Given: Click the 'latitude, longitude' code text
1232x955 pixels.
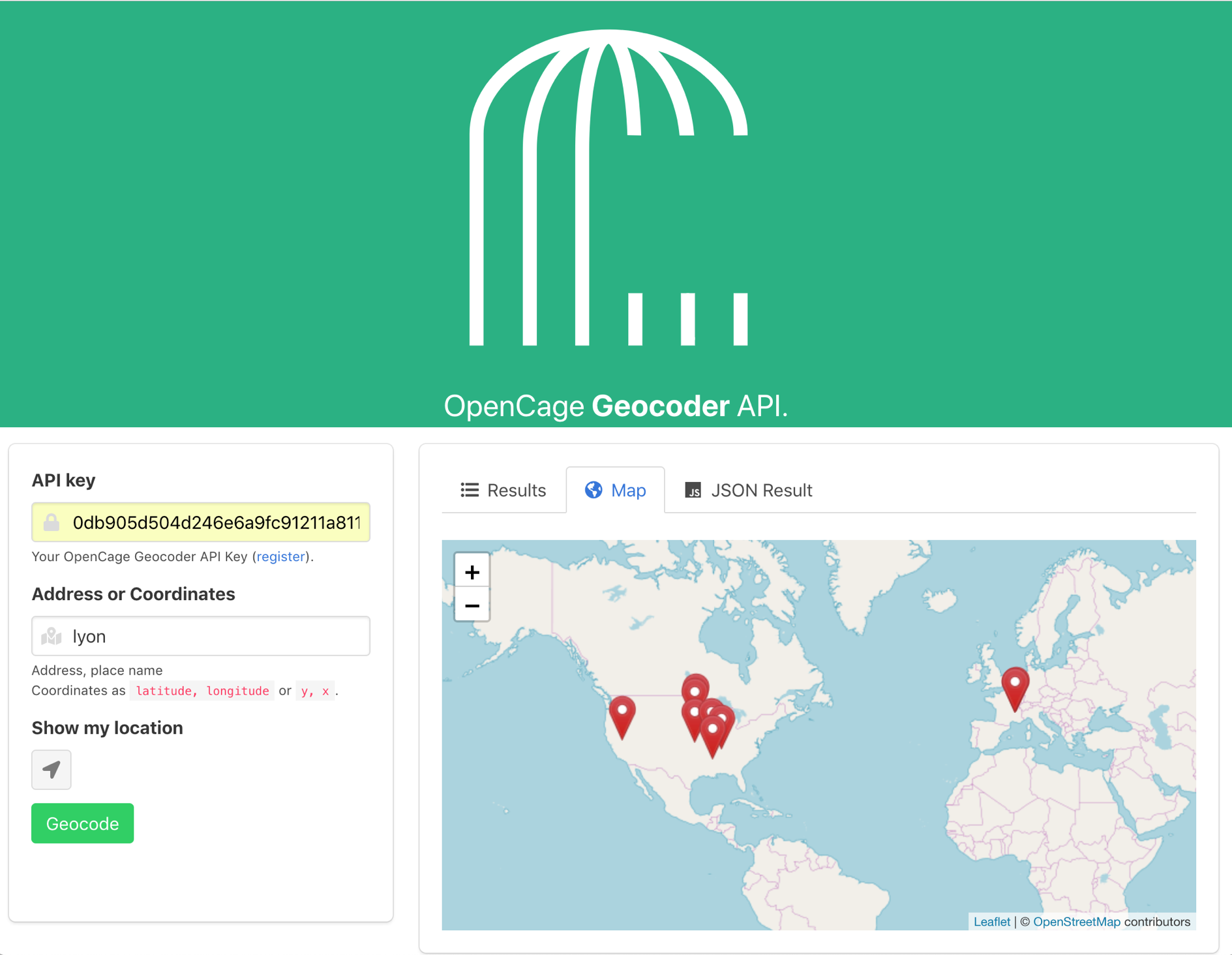Looking at the screenshot, I should [x=202, y=691].
